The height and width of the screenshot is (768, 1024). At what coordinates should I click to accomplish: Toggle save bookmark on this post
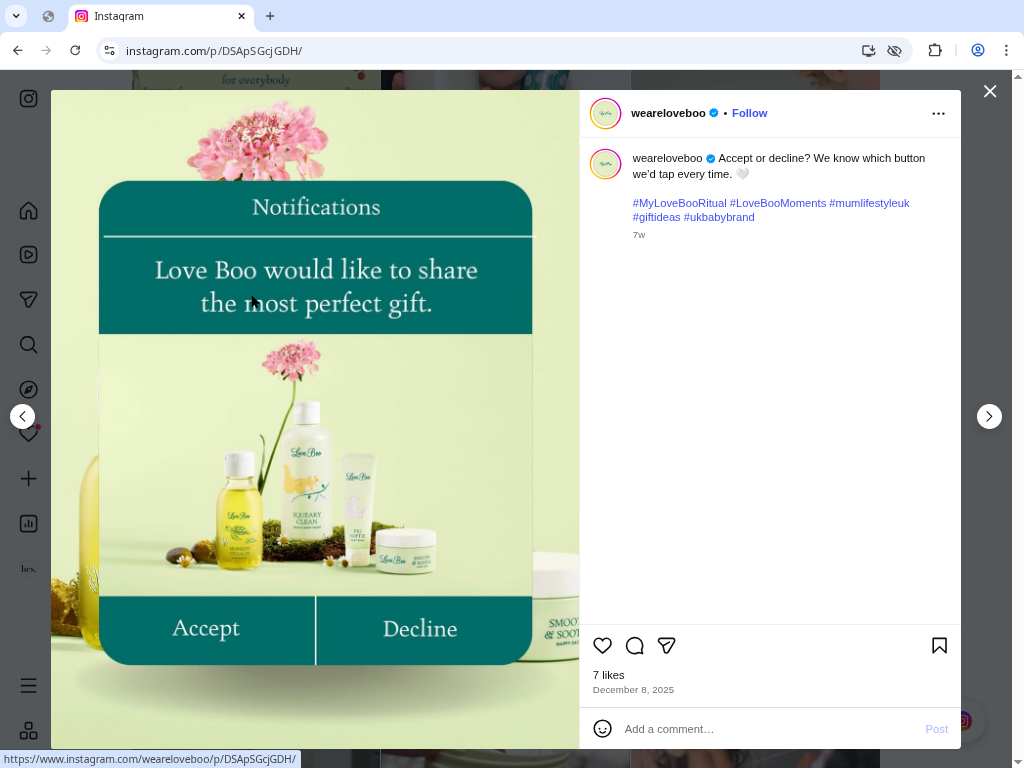(x=939, y=646)
